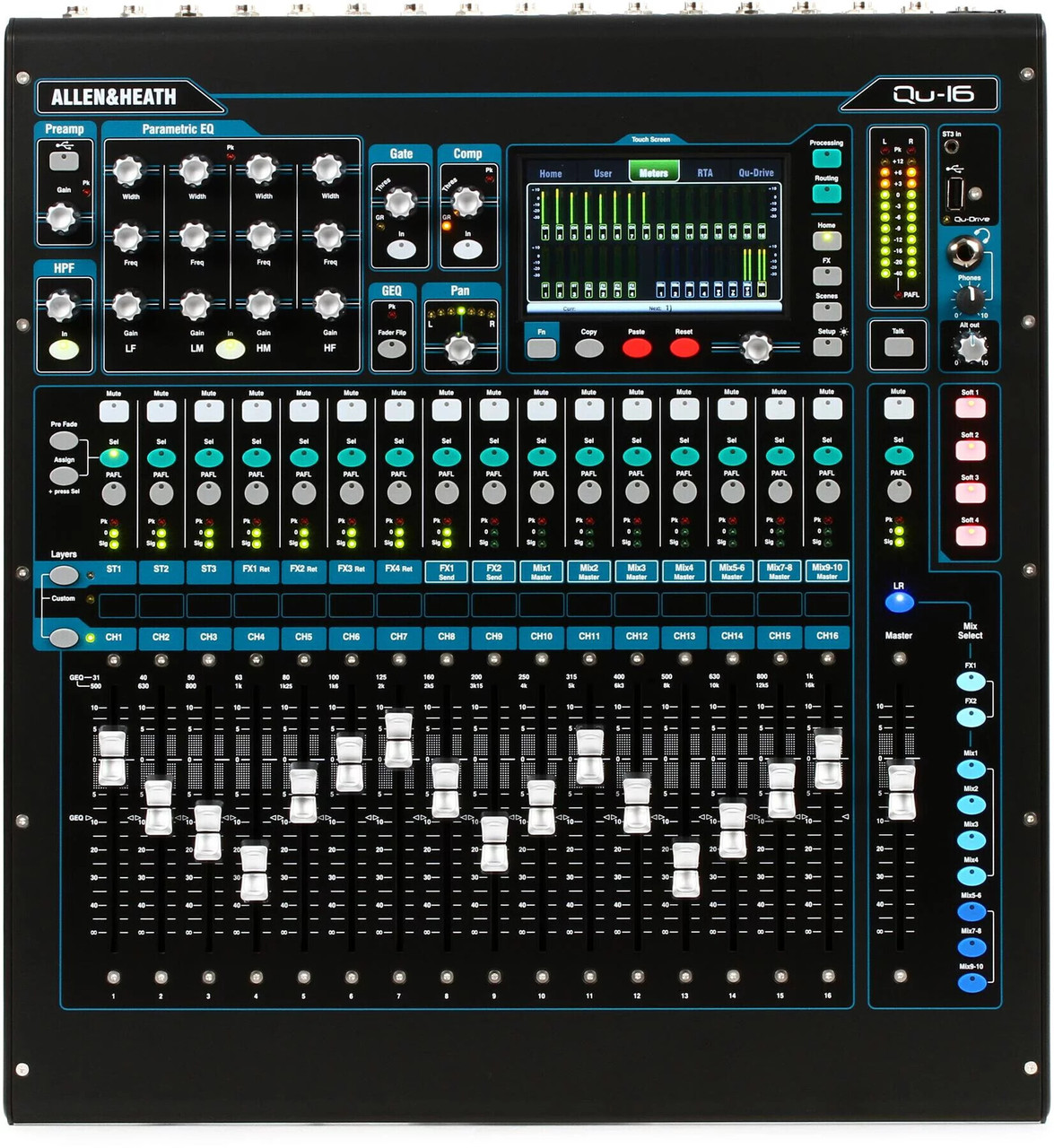Select the blue LR mix button

899,602
